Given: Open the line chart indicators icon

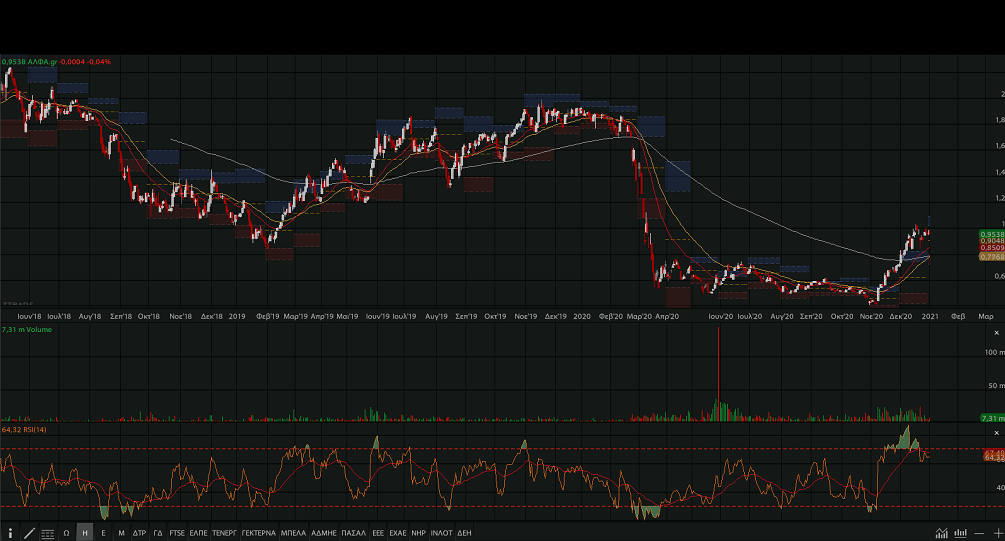Looking at the screenshot, I should (x=941, y=533).
